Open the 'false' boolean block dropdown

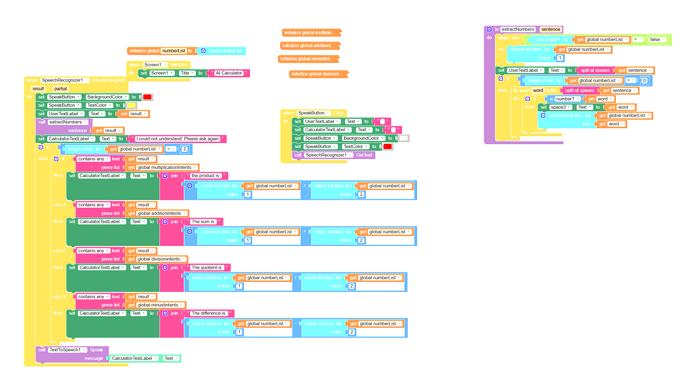pyautogui.click(x=657, y=40)
